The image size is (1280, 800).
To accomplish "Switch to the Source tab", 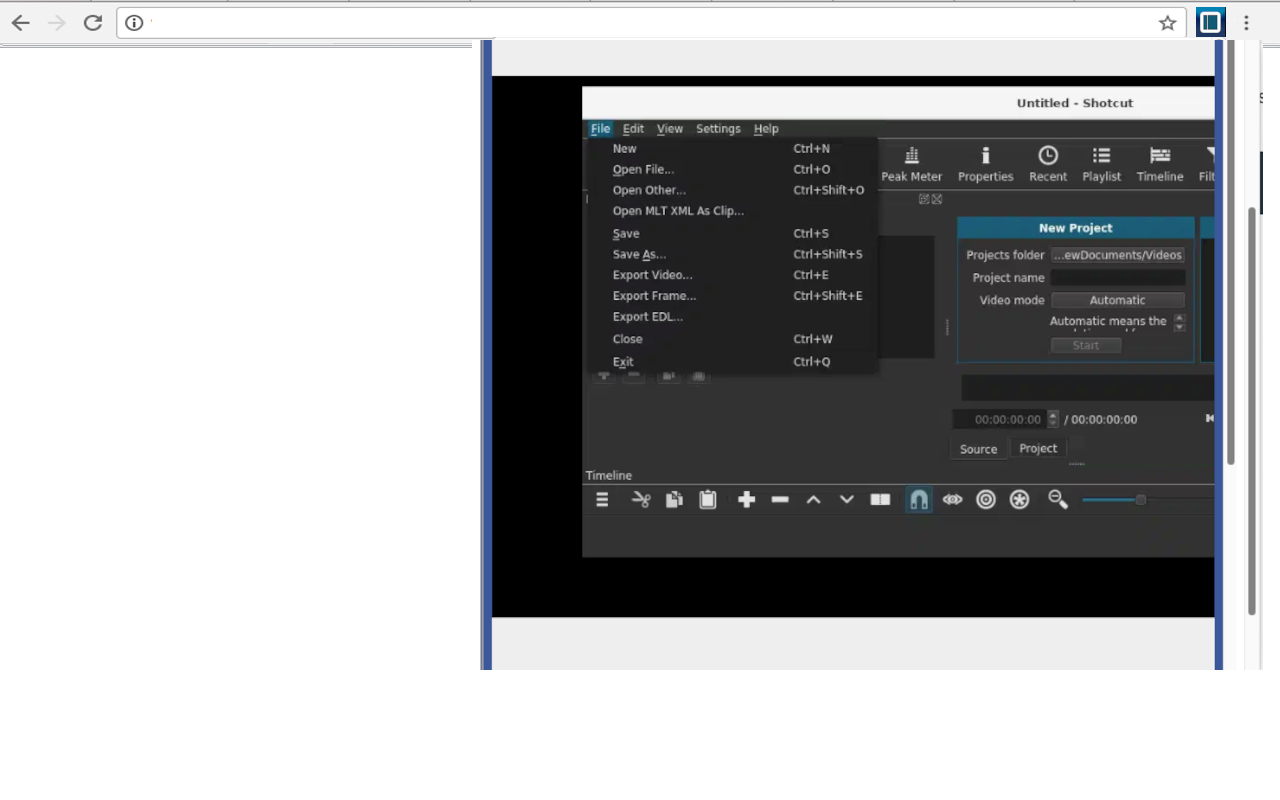I will click(978, 449).
